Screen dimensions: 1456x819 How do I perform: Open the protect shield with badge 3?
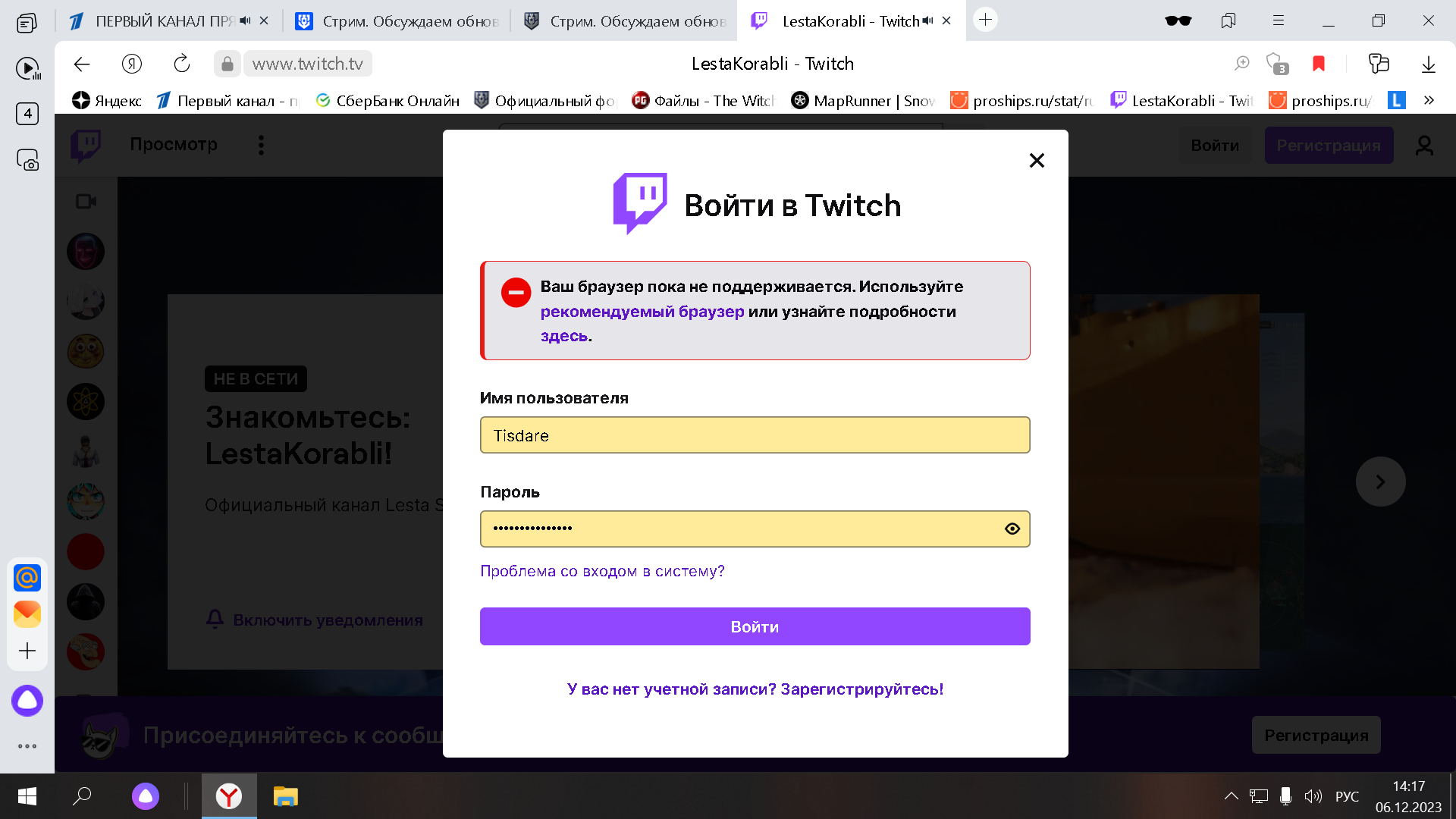coord(1277,64)
